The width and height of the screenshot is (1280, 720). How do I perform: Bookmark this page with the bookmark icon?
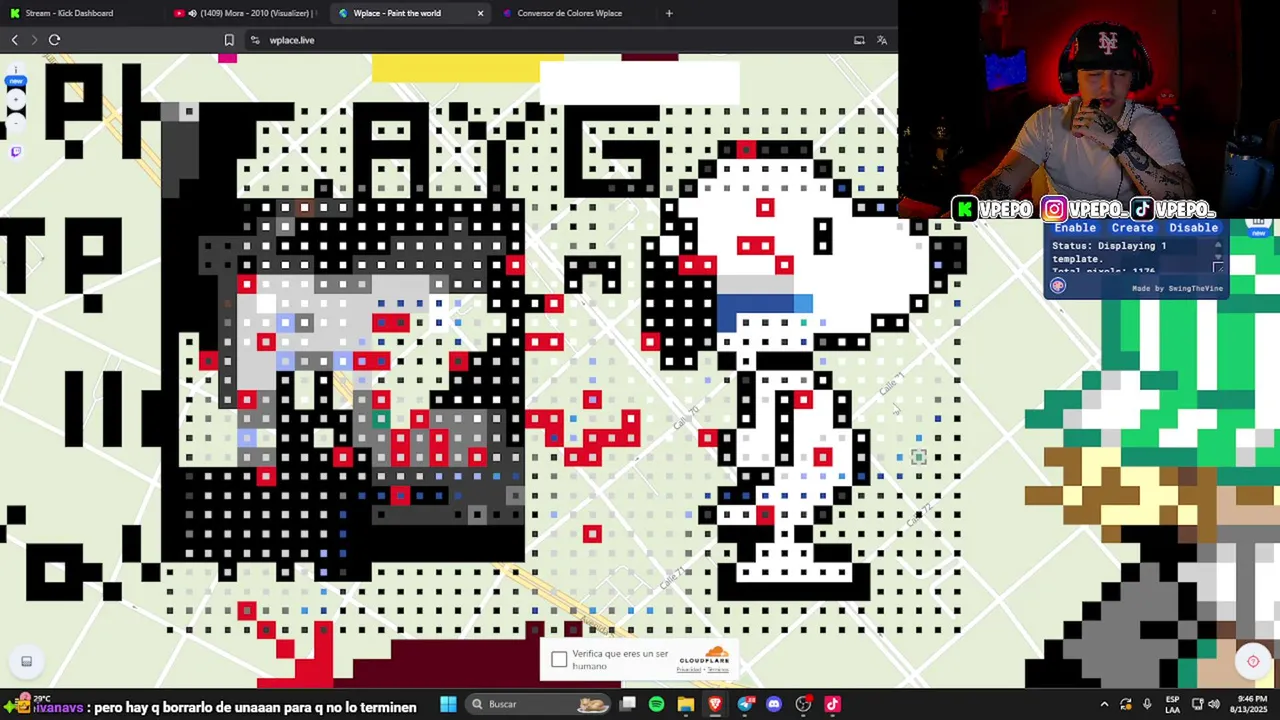pos(229,40)
